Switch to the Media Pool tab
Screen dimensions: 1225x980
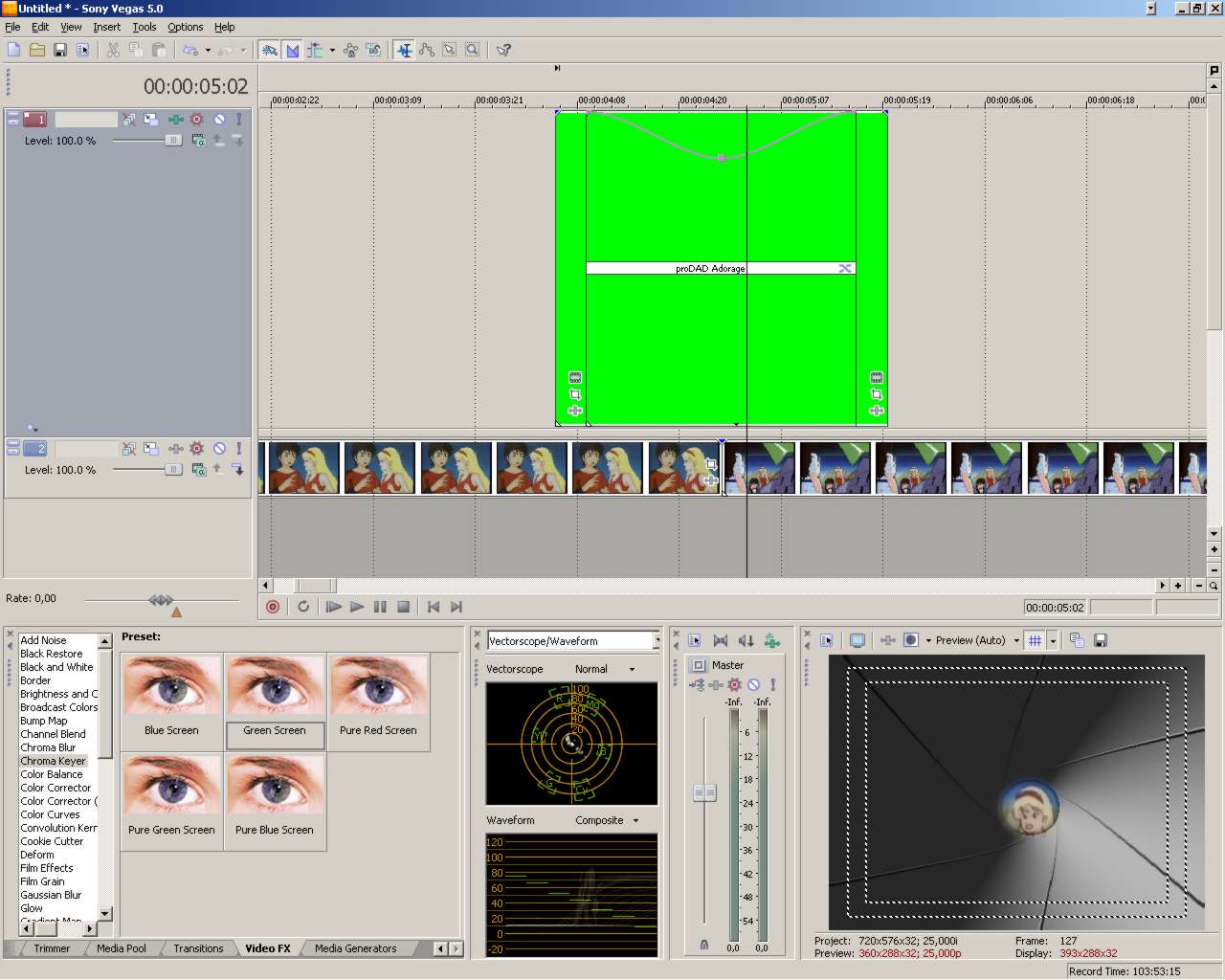tap(122, 948)
